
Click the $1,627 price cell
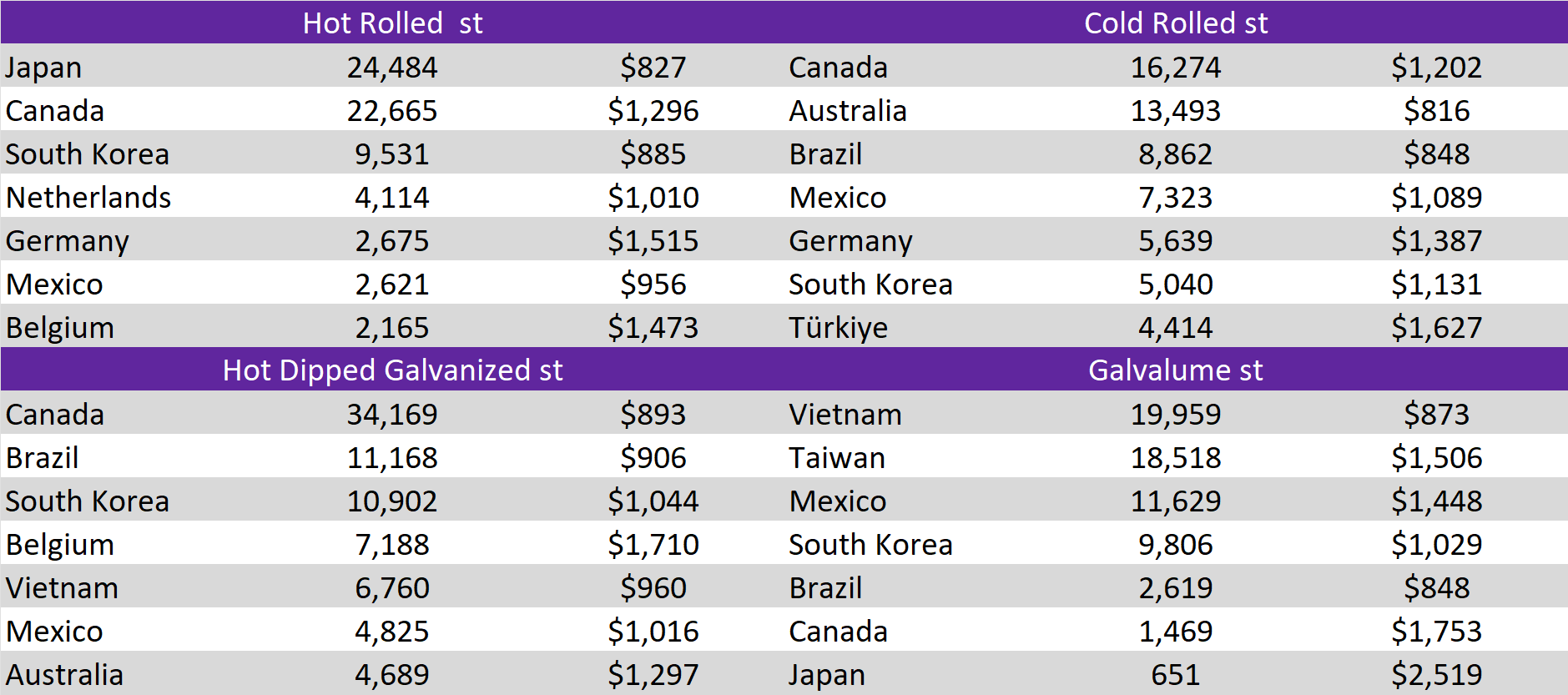[1436, 328]
